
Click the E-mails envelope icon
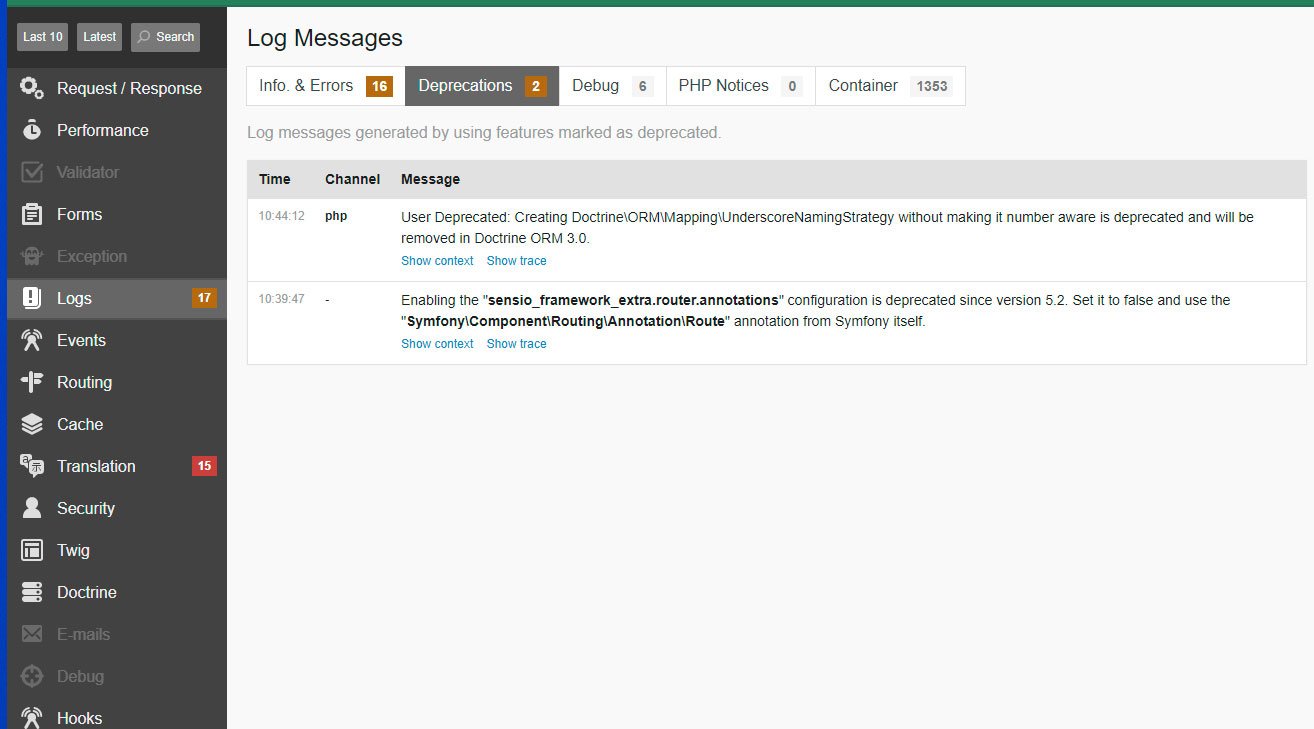tap(32, 634)
